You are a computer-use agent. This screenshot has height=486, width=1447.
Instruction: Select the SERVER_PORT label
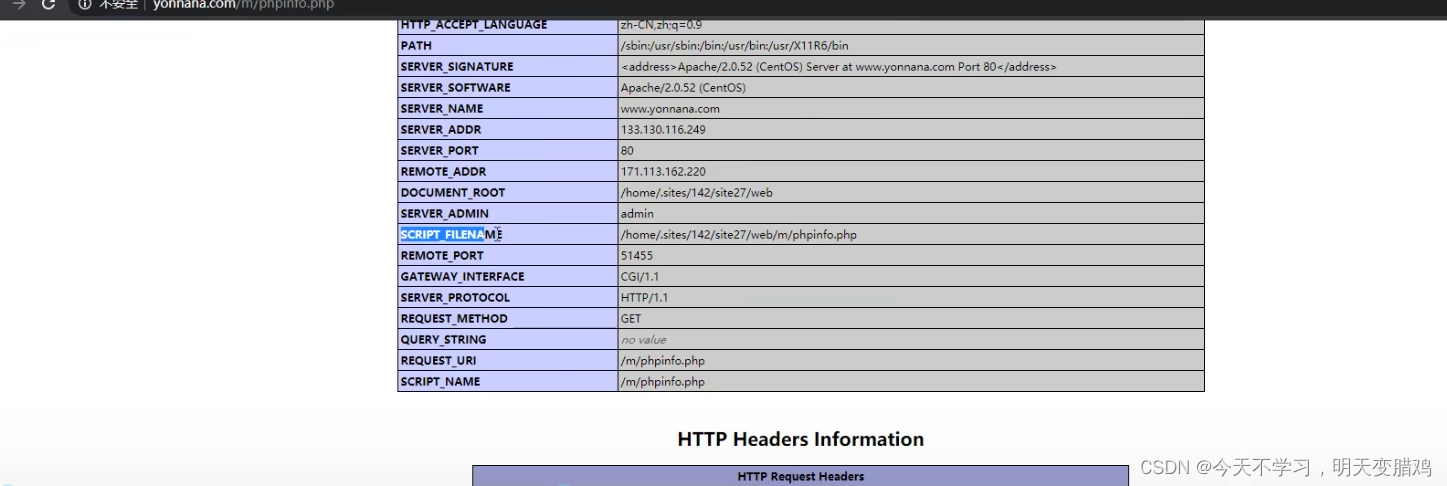[440, 151]
